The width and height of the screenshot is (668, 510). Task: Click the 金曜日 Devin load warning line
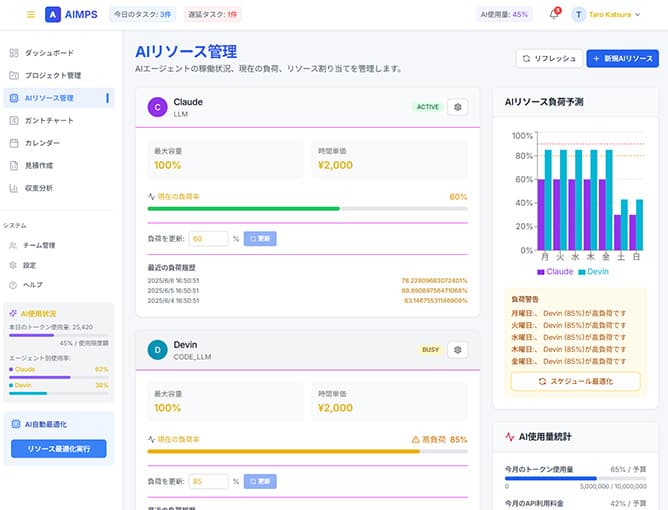[x=569, y=361]
